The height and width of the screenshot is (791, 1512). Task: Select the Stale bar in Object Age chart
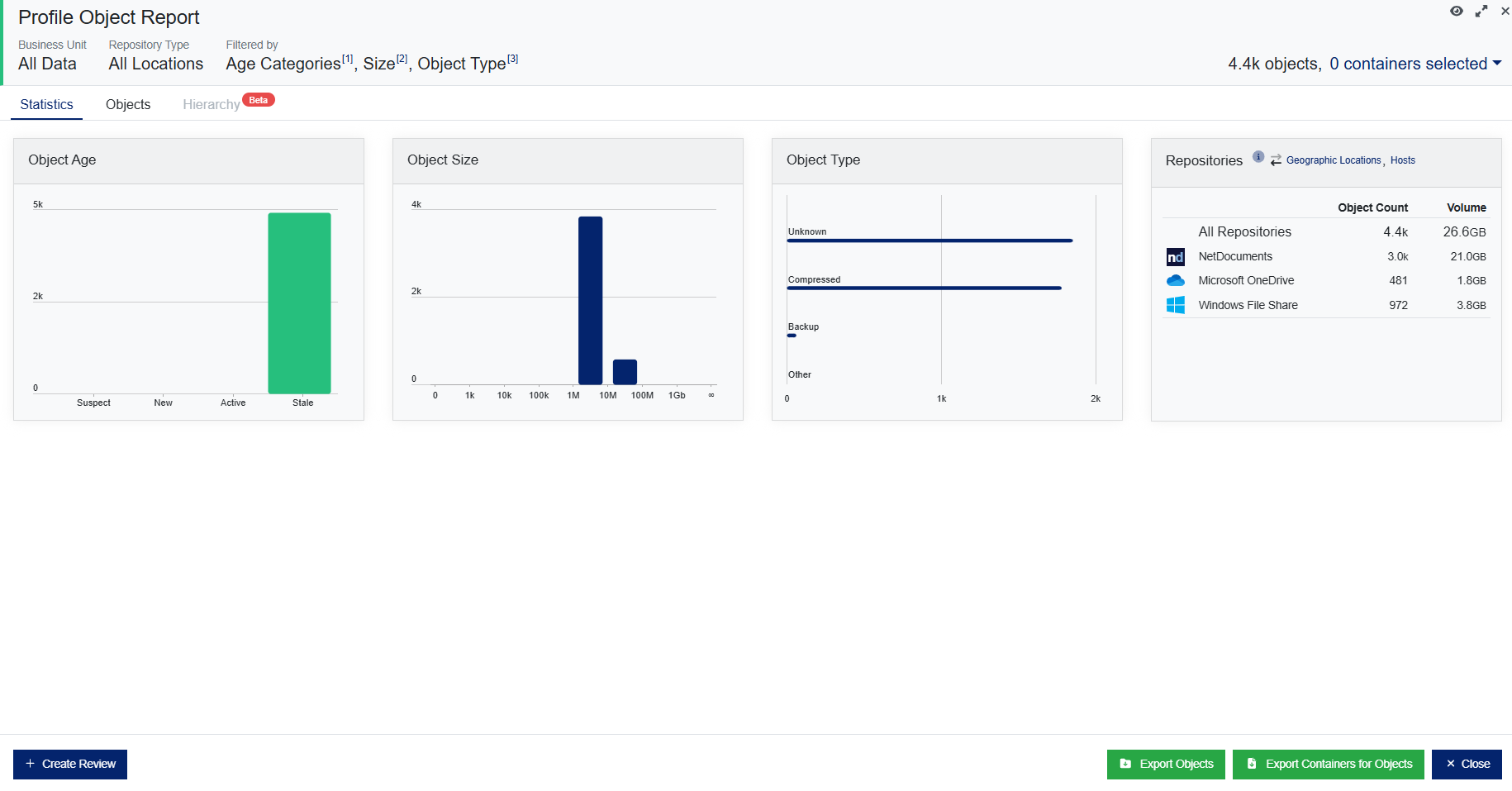point(300,302)
